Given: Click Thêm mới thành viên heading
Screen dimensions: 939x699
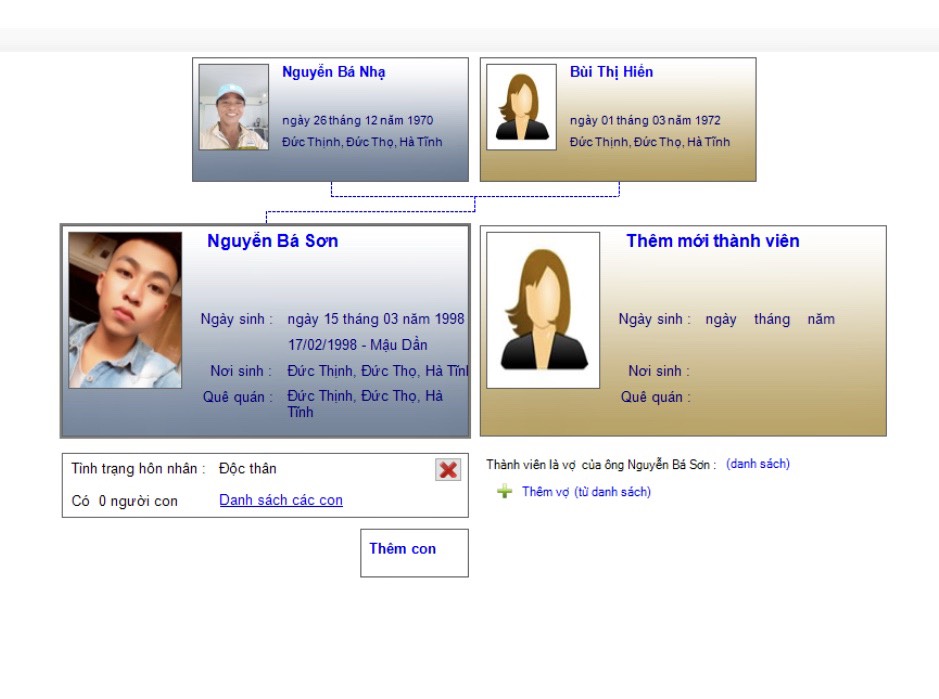Looking at the screenshot, I should click(x=713, y=241).
